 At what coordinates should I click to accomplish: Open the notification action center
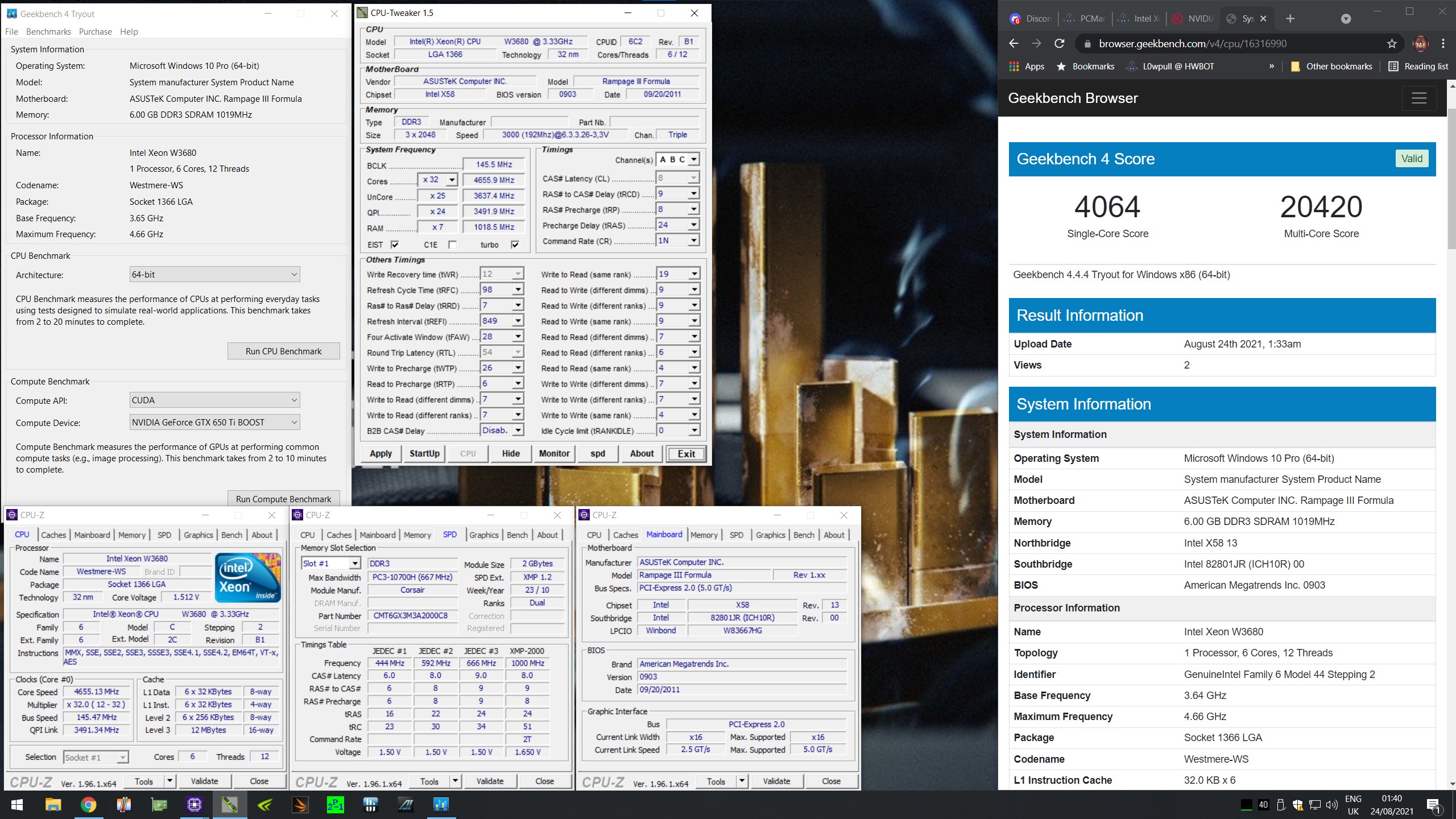tap(1434, 805)
